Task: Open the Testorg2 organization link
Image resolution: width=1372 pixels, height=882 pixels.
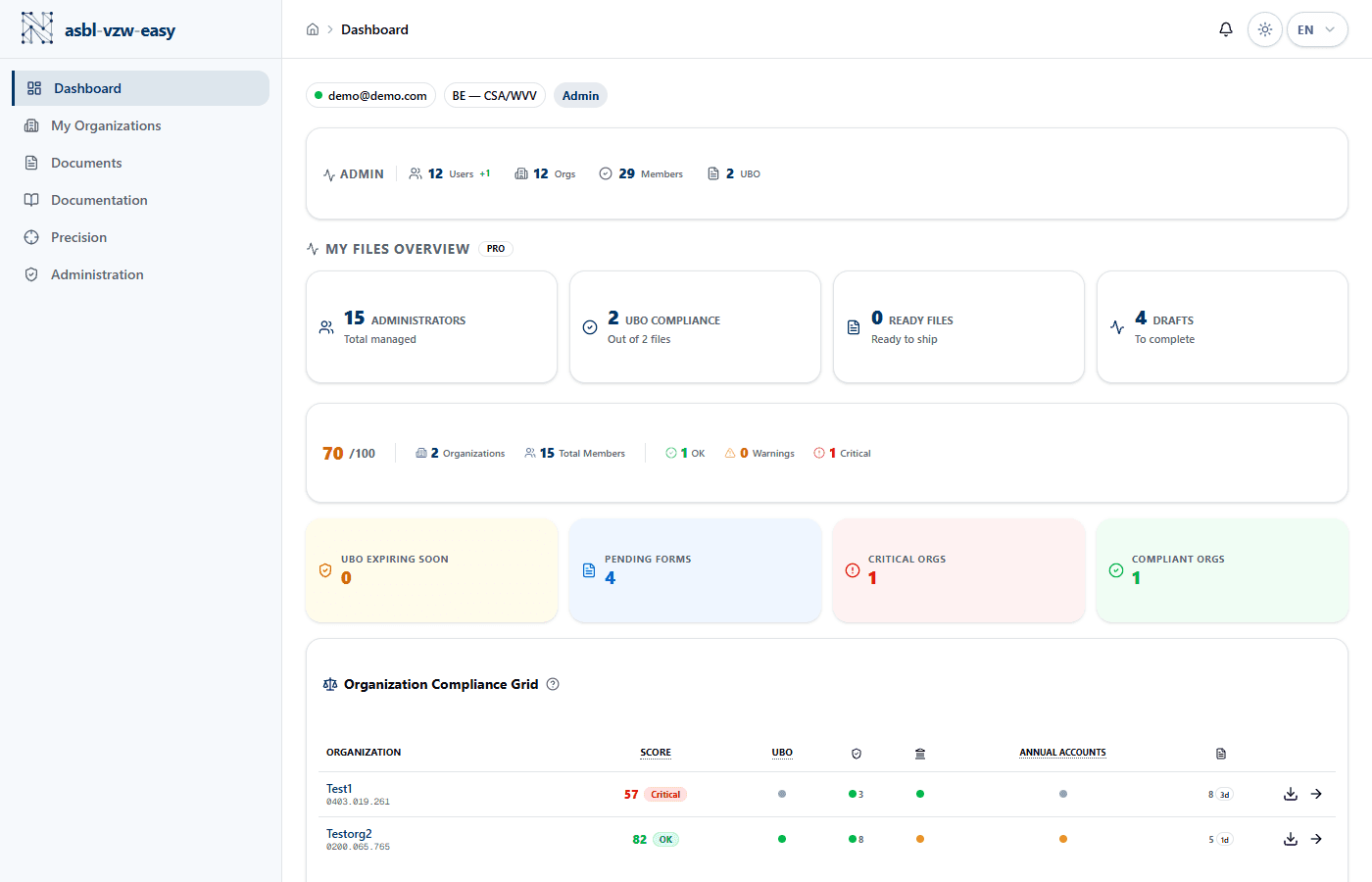Action: tap(349, 834)
